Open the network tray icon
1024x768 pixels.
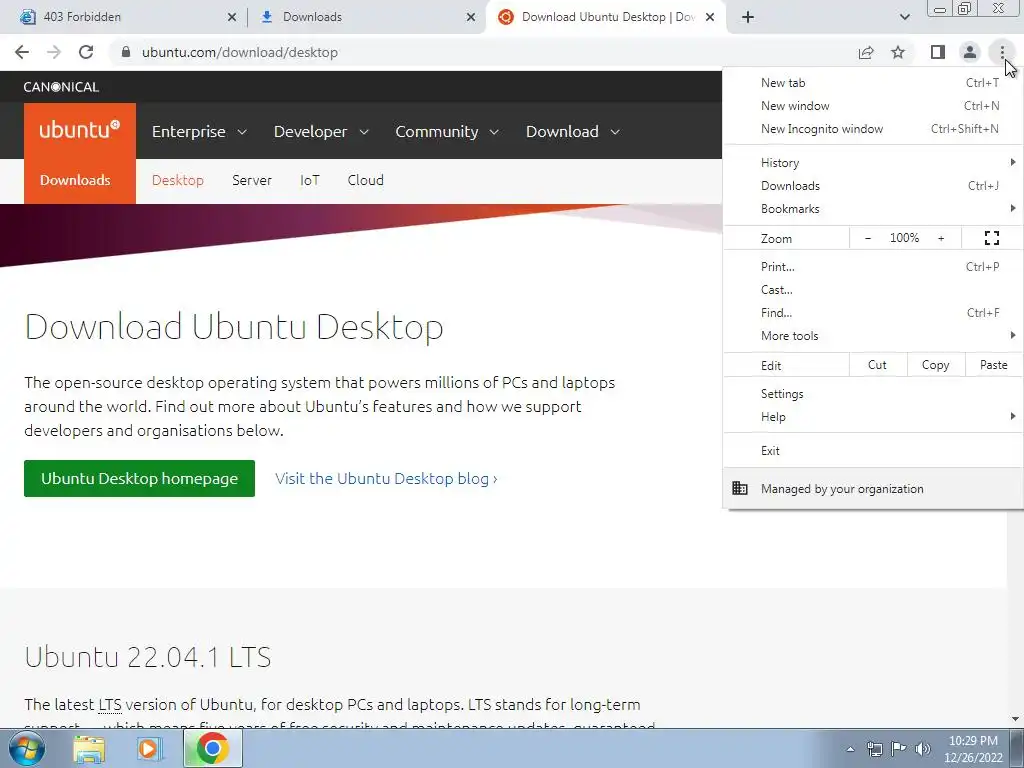(874, 749)
